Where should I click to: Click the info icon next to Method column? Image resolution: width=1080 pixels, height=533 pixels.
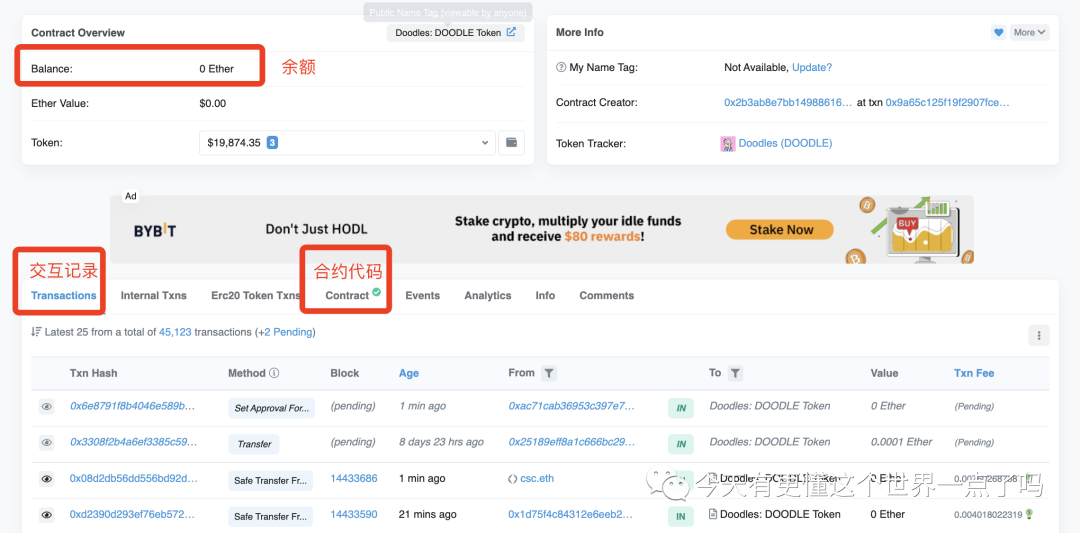coord(274,373)
